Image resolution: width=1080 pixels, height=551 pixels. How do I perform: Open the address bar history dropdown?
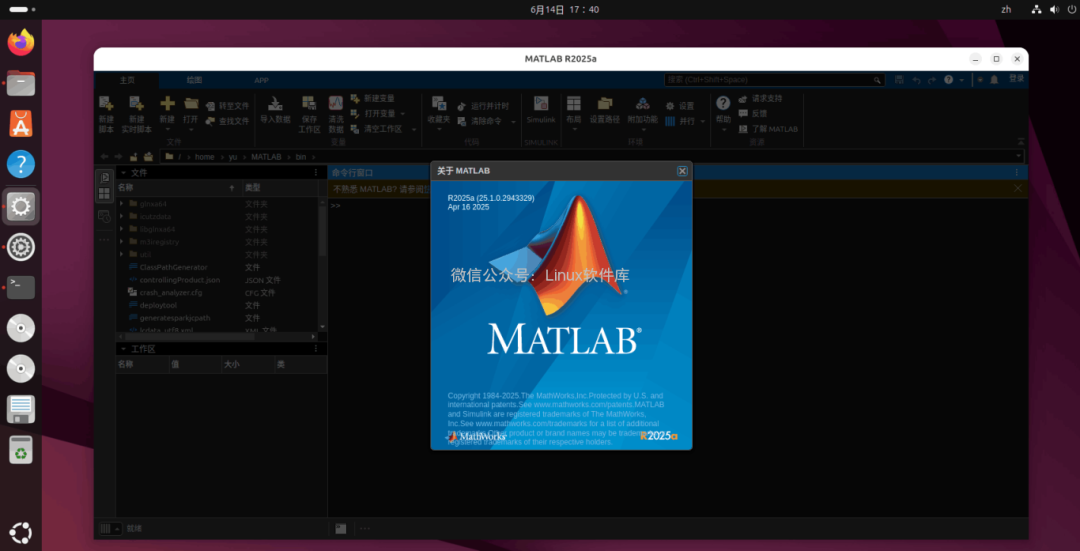pyautogui.click(x=1018, y=157)
